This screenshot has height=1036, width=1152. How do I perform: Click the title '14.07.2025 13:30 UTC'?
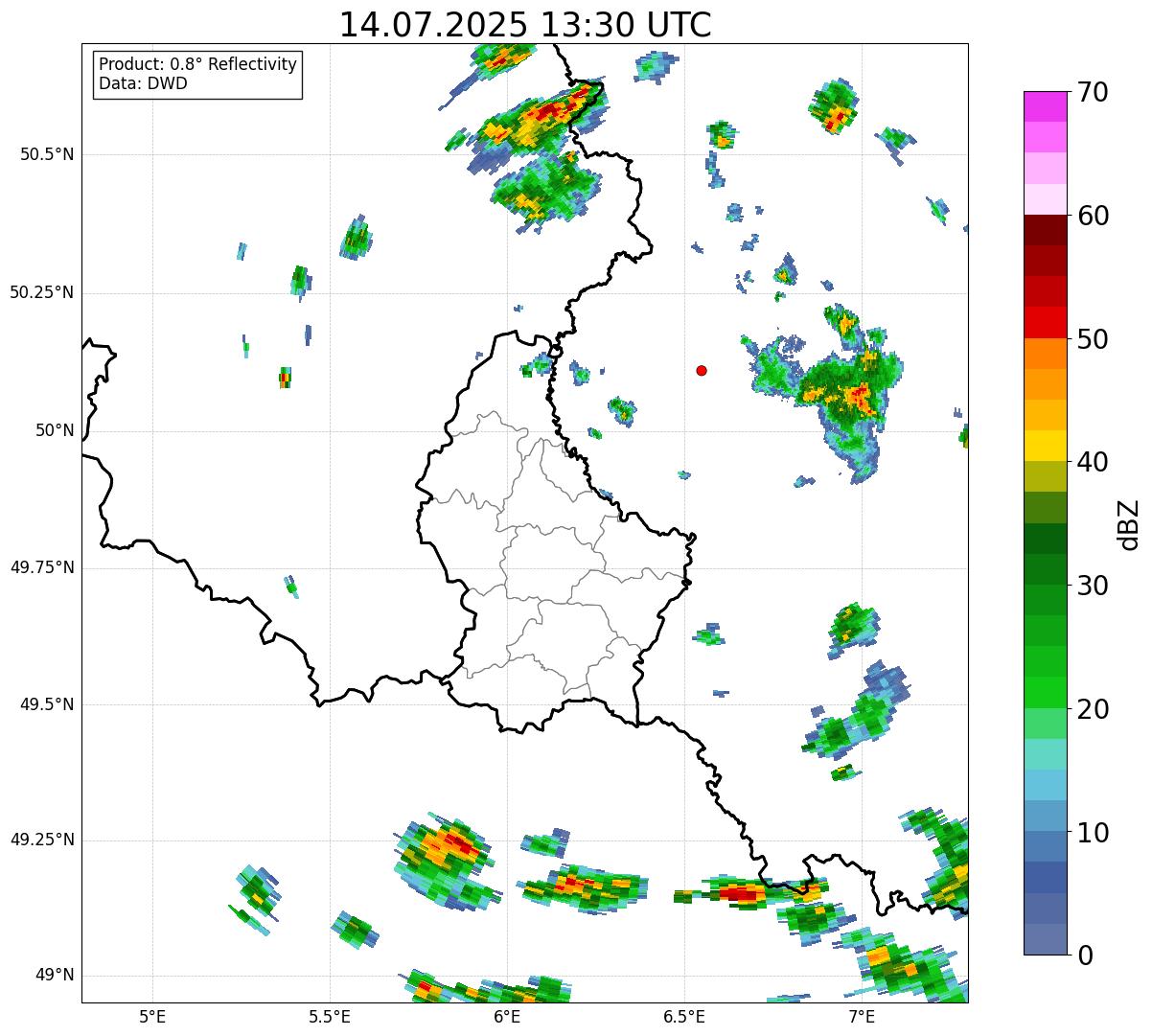coord(525,25)
